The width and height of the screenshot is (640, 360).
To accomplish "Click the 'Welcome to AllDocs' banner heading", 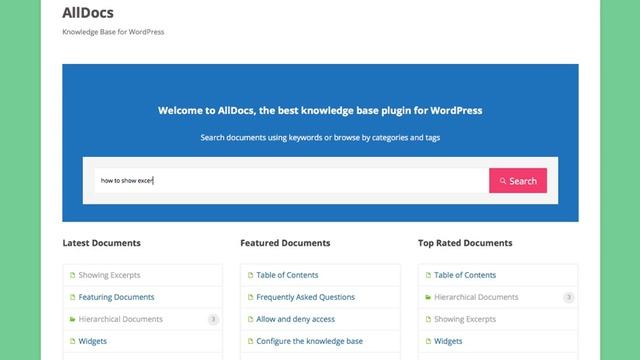I will pos(320,111).
